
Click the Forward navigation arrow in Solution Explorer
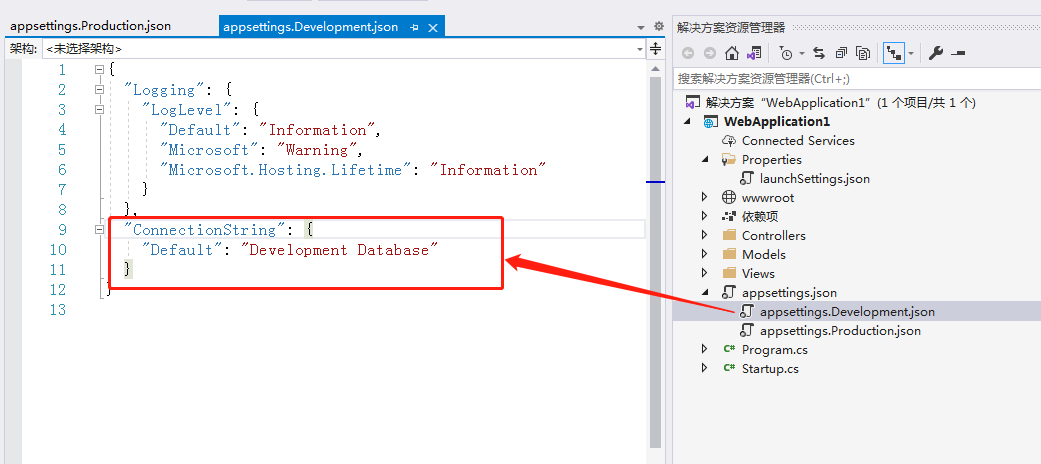pyautogui.click(x=710, y=54)
